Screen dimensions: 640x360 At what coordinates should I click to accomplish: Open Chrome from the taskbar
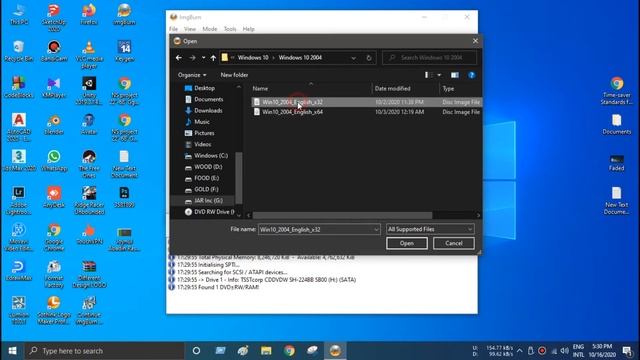[289, 351]
